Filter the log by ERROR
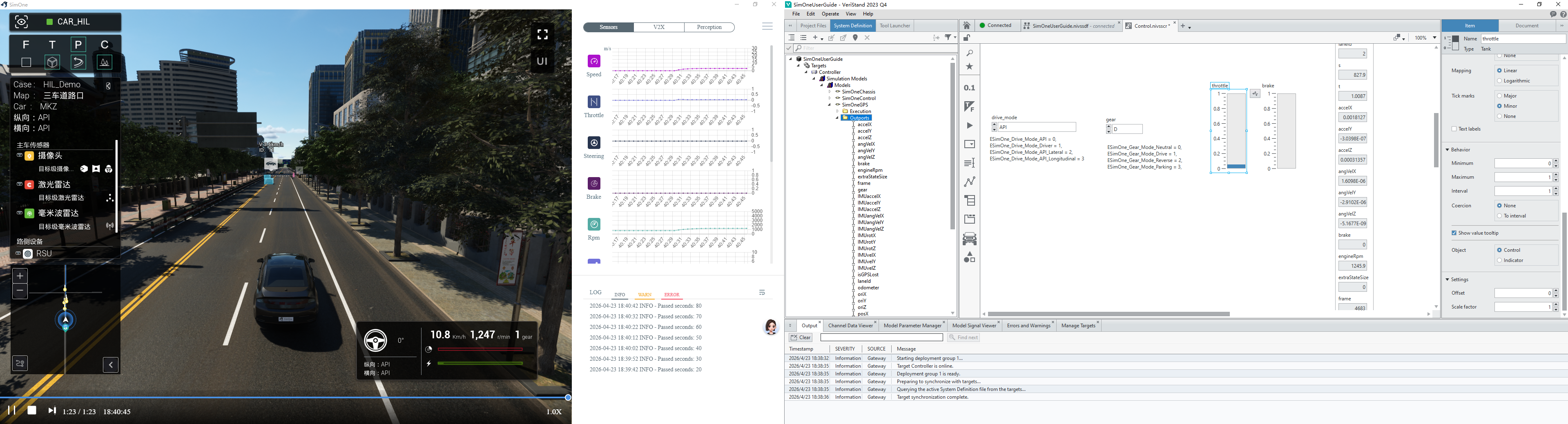Image resolution: width=1568 pixels, height=424 pixels. pos(672,295)
